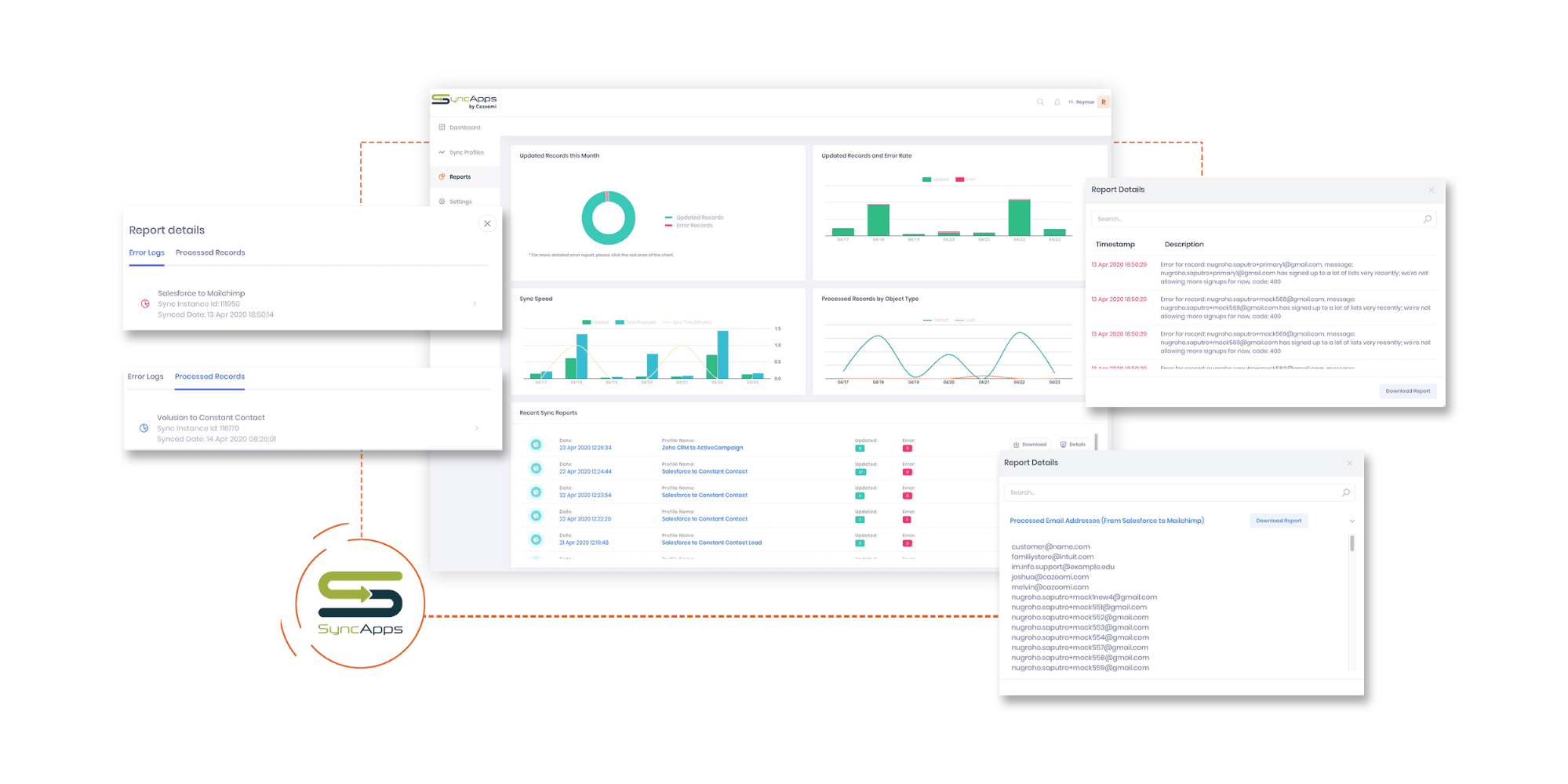Click search magnifier in upper Report Details panel

point(1428,219)
